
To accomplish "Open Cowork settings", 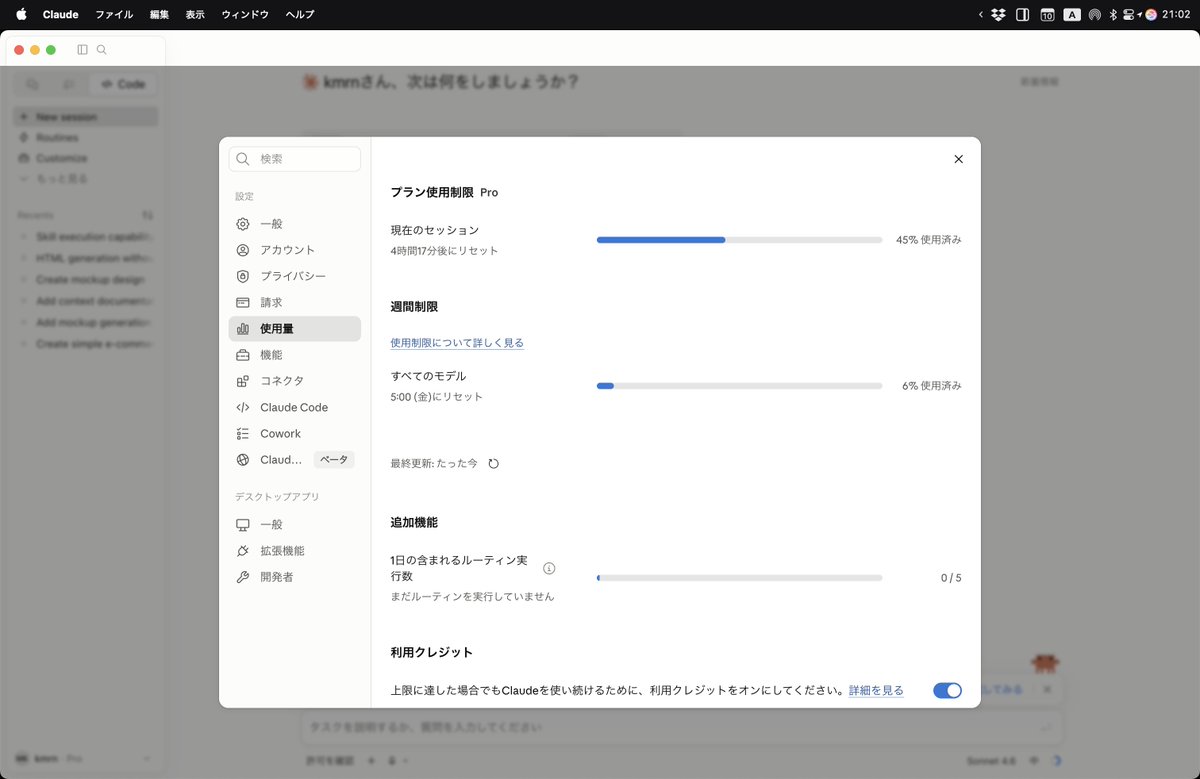I will pyautogui.click(x=294, y=434).
